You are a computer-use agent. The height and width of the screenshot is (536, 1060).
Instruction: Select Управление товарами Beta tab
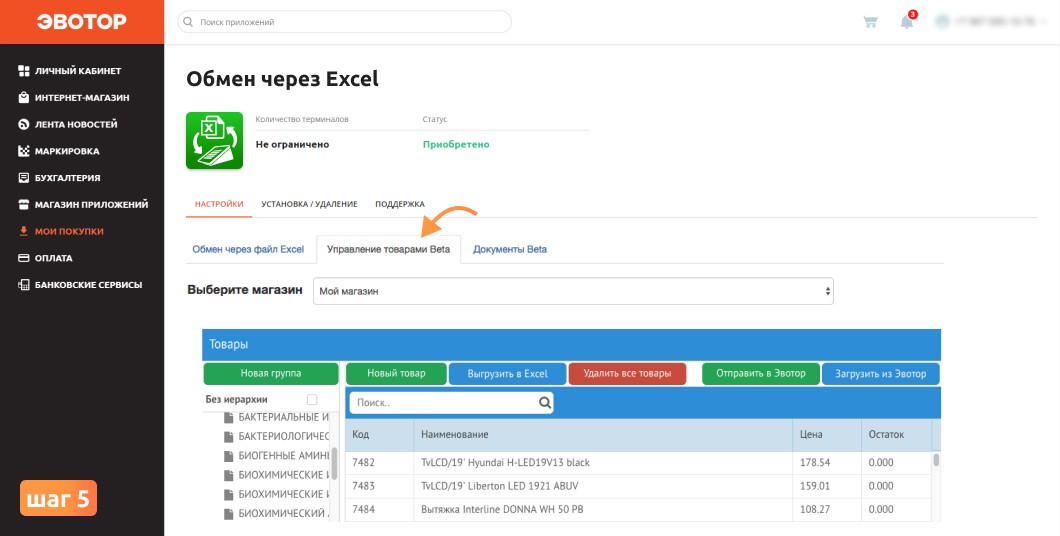pos(388,249)
